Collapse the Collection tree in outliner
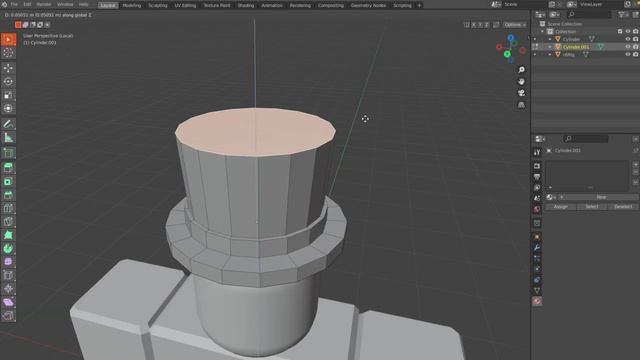 pyautogui.click(x=543, y=31)
